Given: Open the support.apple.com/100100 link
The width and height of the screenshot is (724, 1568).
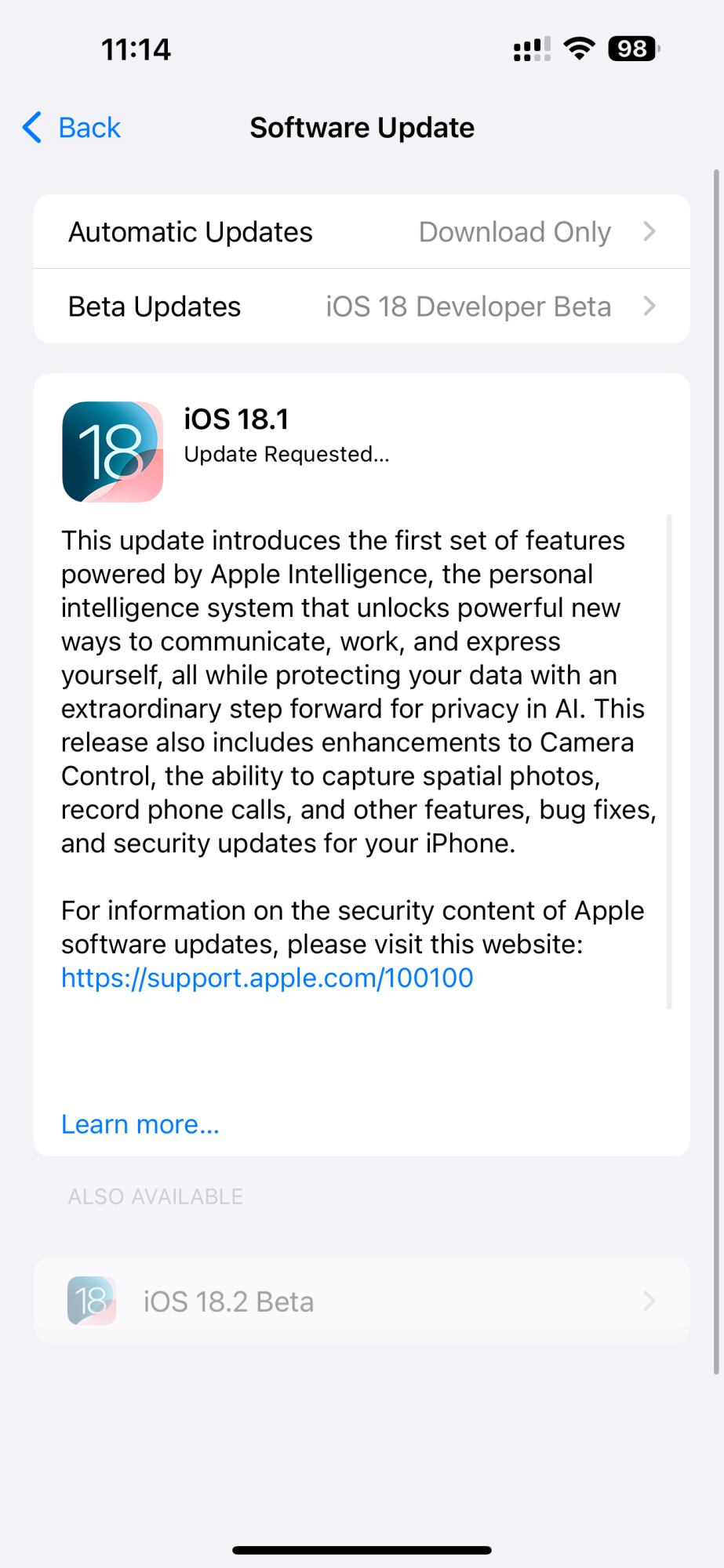Looking at the screenshot, I should [267, 978].
